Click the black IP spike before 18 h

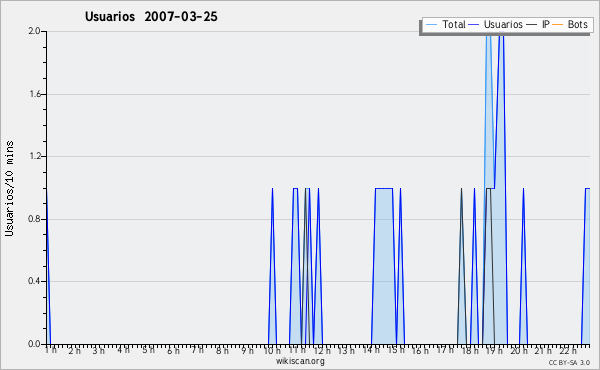tap(461, 266)
